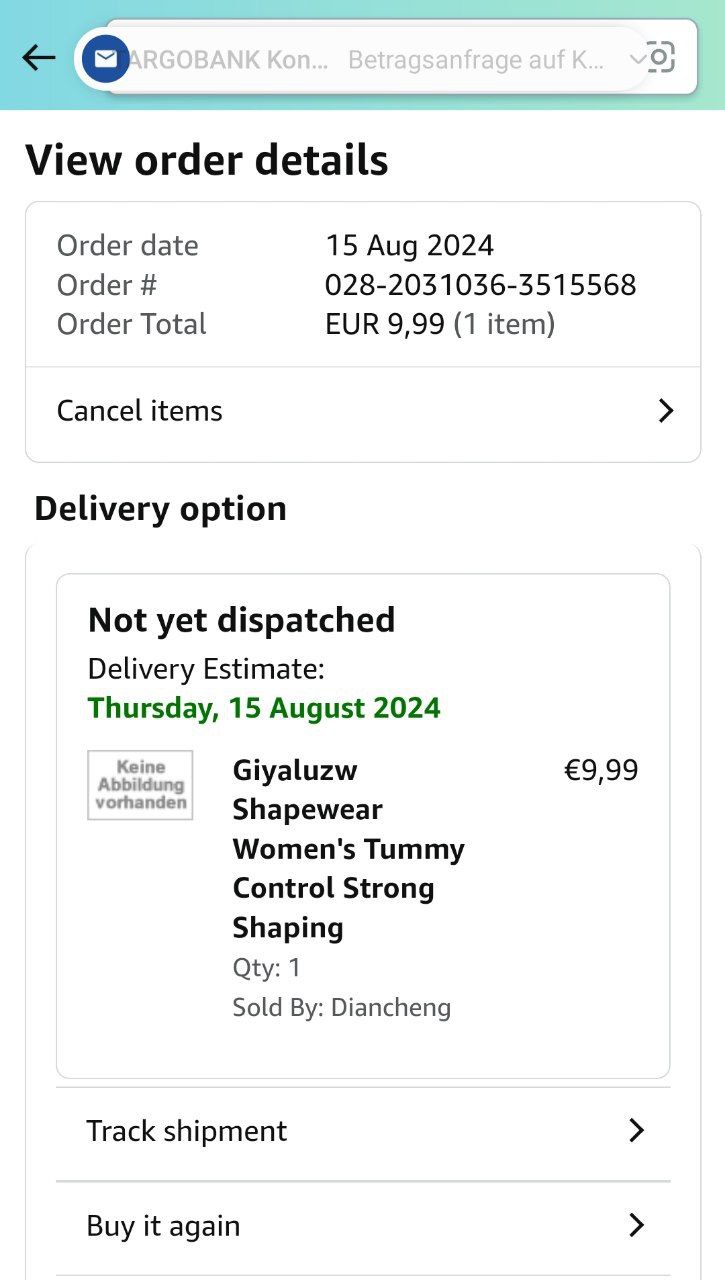Open the Keine Abbildung vorhanden product thumbnail
725x1280 pixels.
pos(140,785)
